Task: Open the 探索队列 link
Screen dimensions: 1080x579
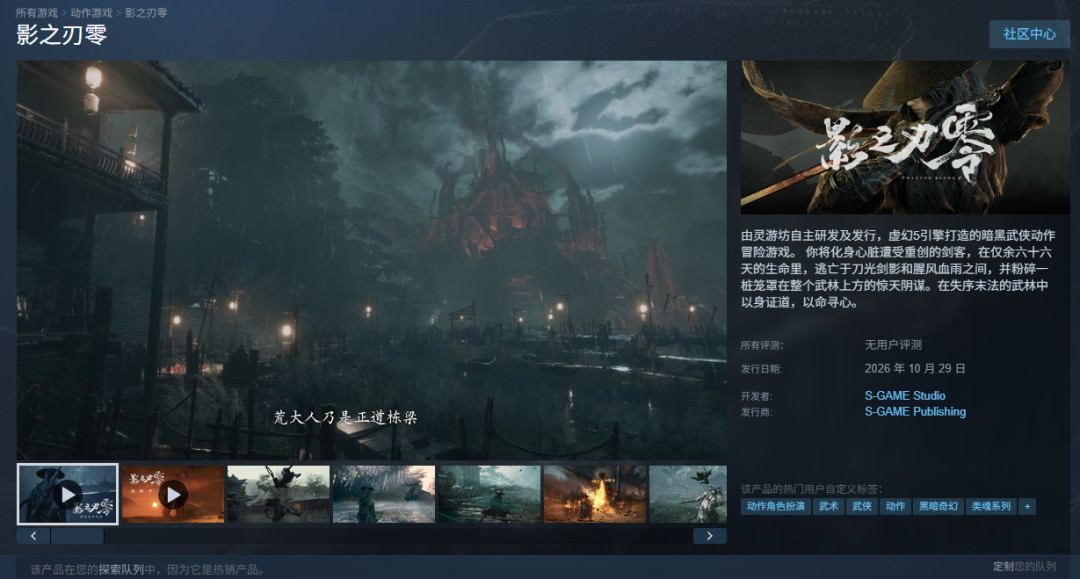Action: point(121,570)
